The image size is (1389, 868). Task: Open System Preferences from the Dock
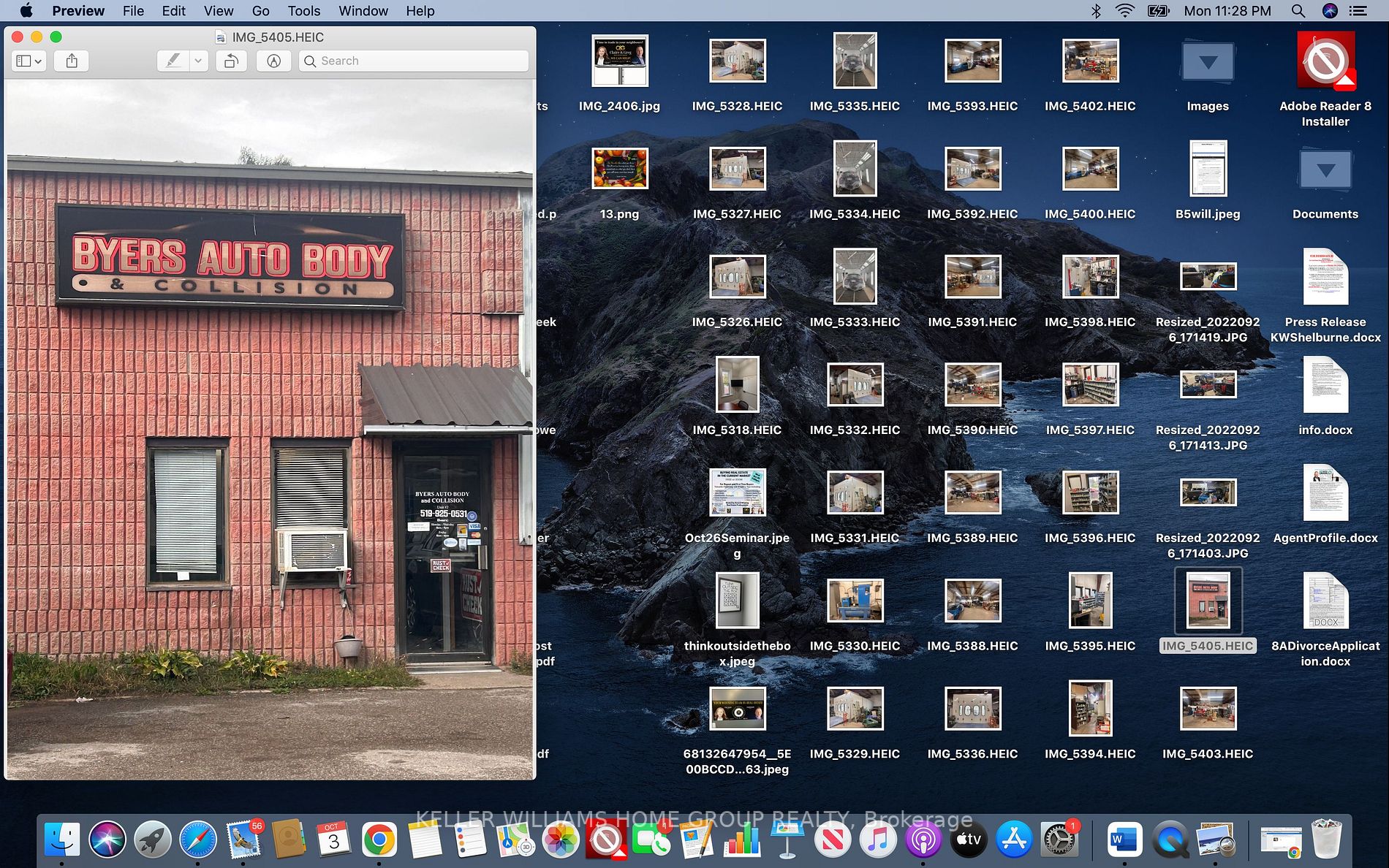point(1059,840)
